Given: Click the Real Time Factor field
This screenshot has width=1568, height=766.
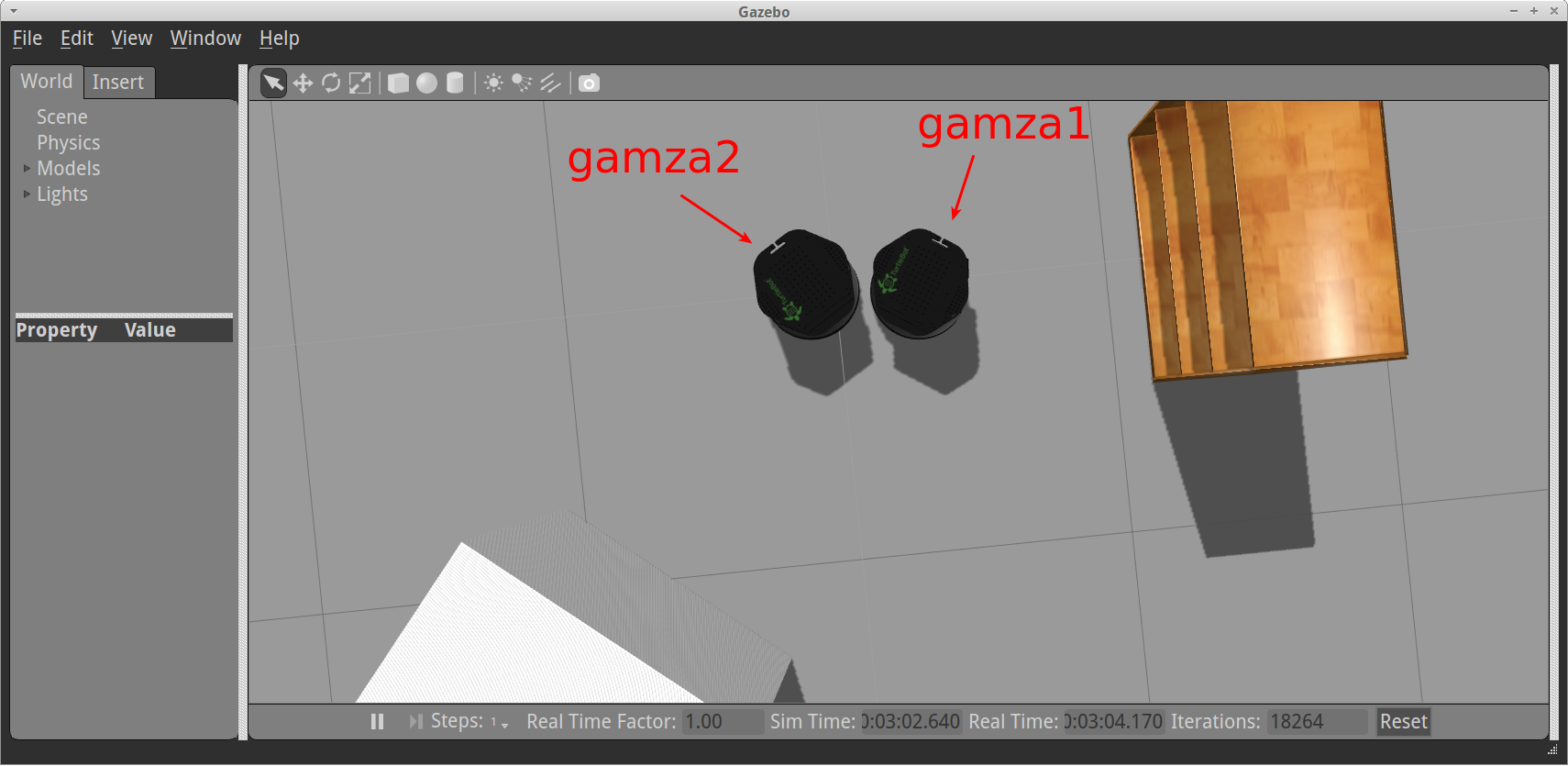Looking at the screenshot, I should click(x=722, y=722).
